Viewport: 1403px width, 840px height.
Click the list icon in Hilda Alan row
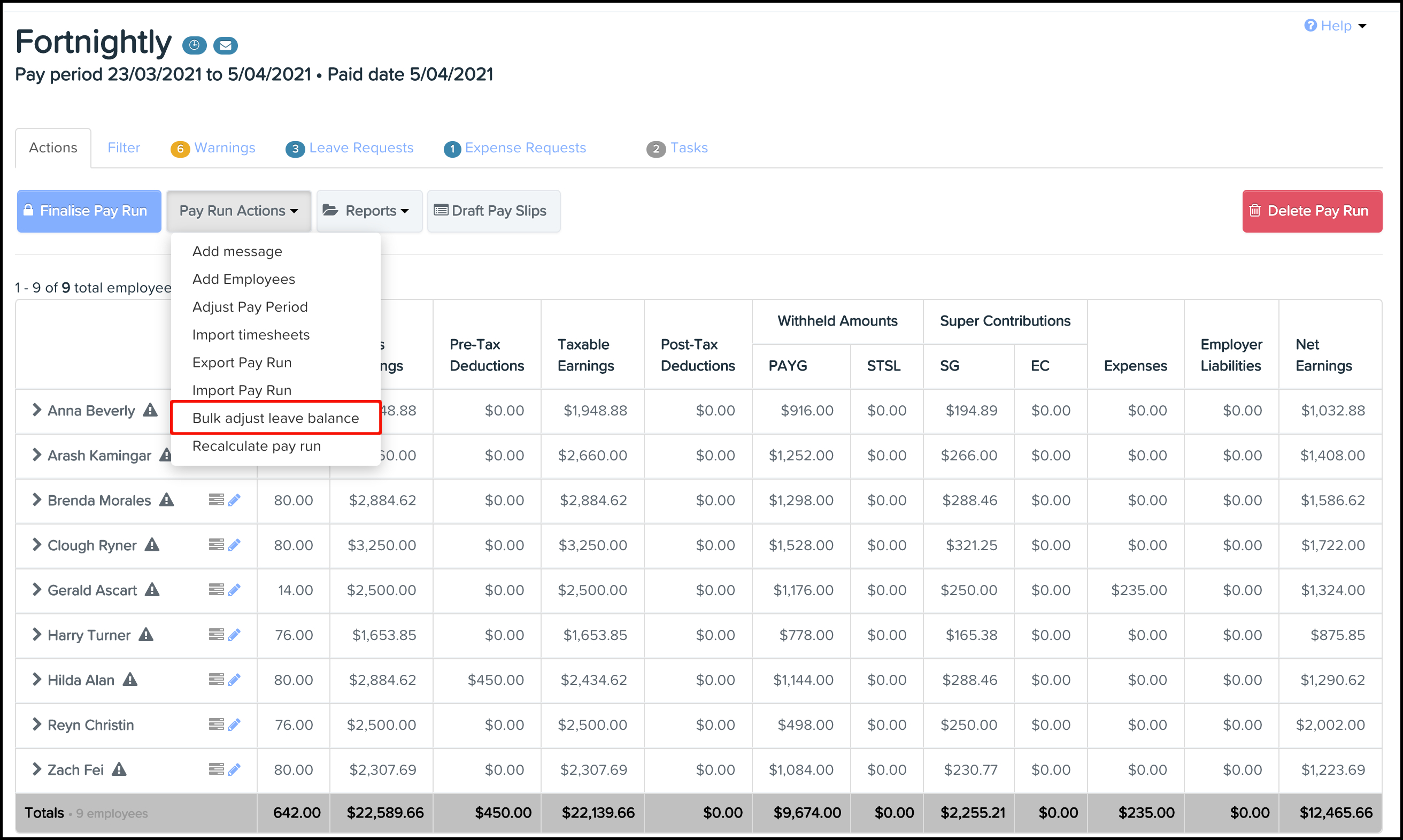[216, 679]
